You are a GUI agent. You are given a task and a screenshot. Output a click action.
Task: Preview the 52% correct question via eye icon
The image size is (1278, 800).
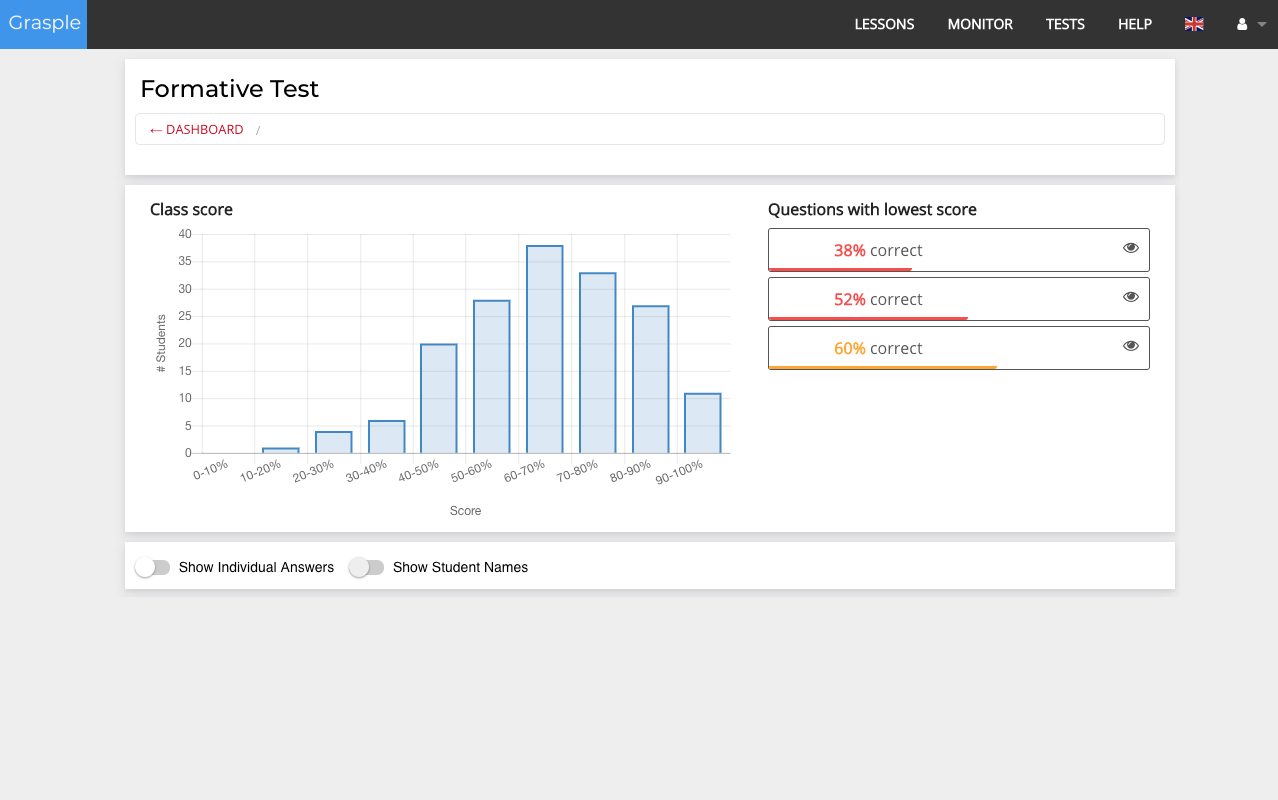point(1130,296)
